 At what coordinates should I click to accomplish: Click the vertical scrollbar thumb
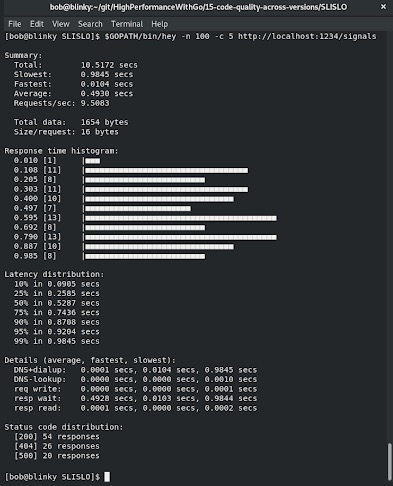pos(389,461)
